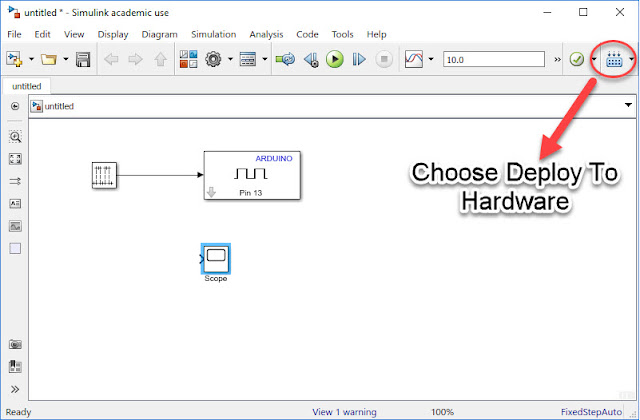The height and width of the screenshot is (420, 640).
Task: Click the Forward navigation arrow
Action: pyautogui.click(x=136, y=60)
